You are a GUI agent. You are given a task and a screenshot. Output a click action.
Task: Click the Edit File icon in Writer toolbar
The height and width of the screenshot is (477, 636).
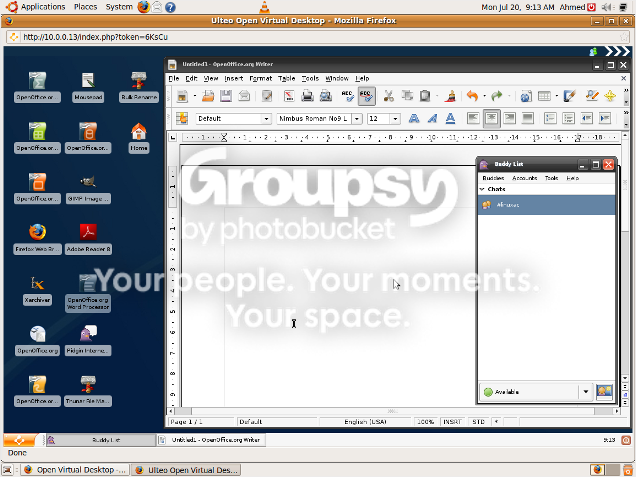pos(267,96)
